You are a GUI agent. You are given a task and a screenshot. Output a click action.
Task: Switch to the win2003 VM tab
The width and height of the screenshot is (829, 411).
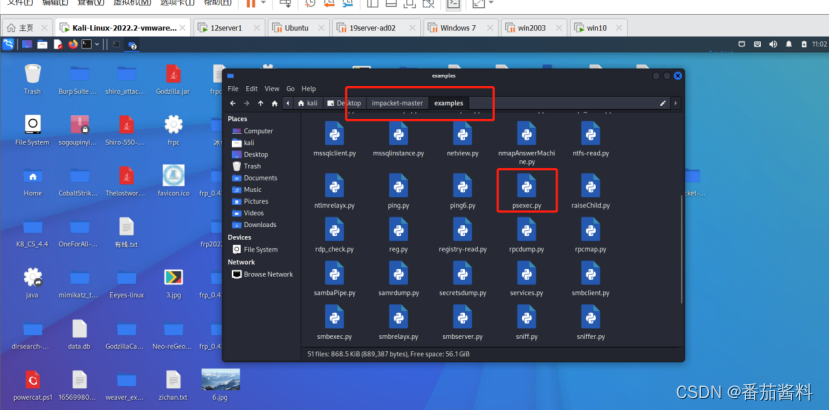(x=534, y=28)
